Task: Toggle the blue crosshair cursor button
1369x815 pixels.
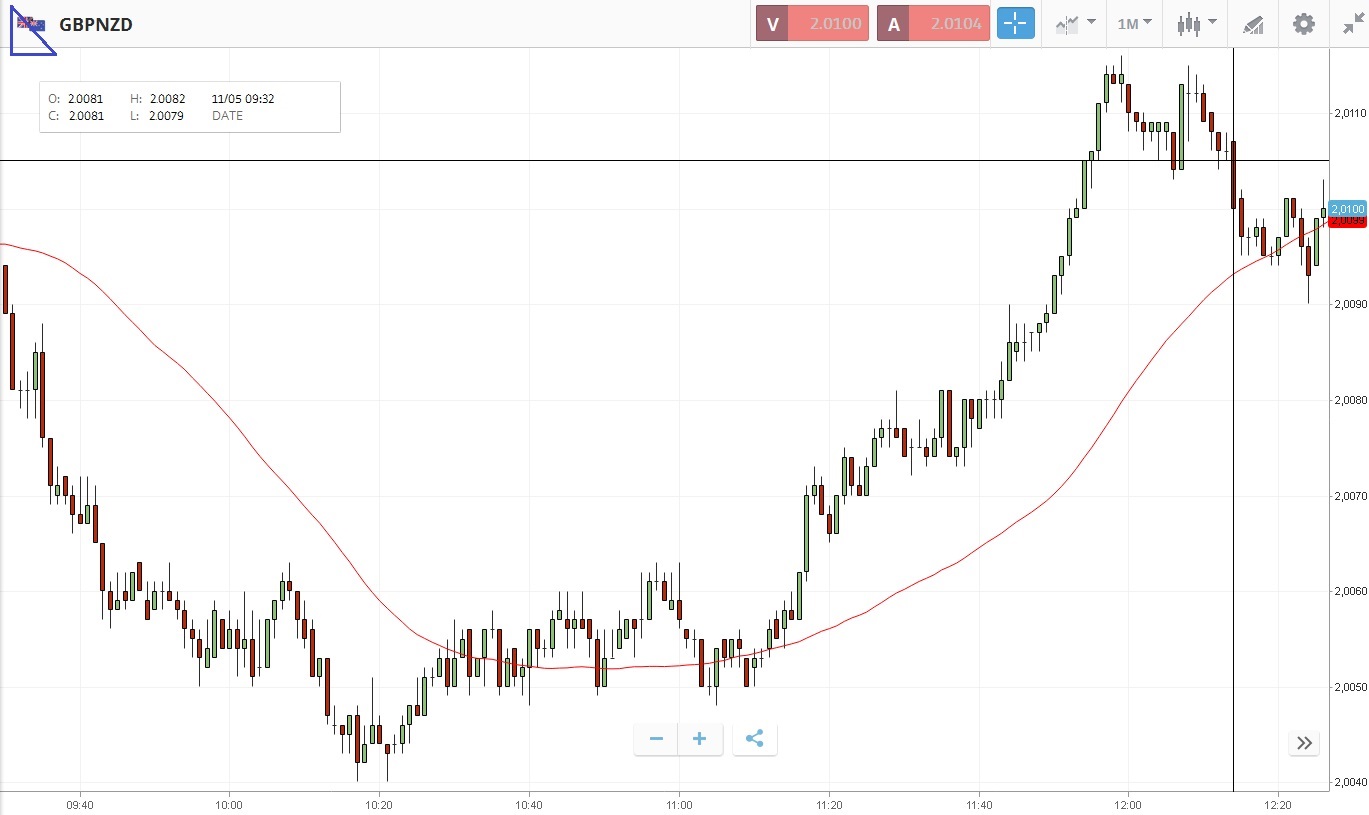Action: (1015, 24)
